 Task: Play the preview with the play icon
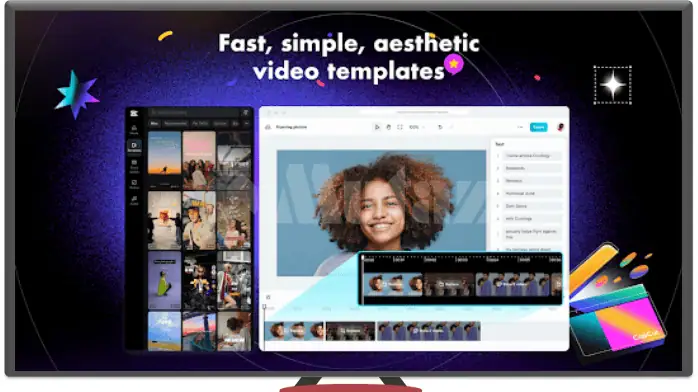coord(377,127)
